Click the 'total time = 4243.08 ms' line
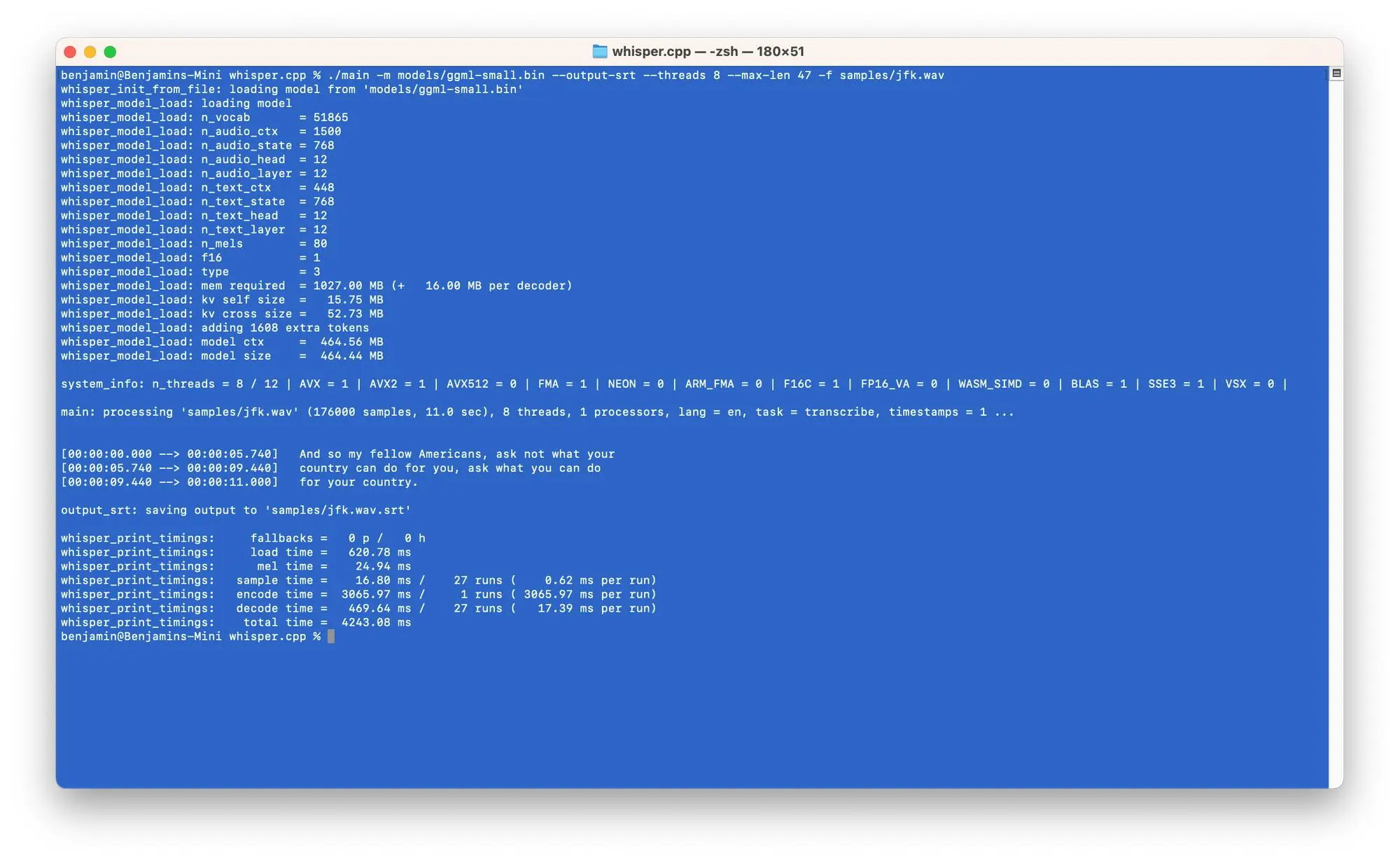The image size is (1400, 863). (236, 622)
